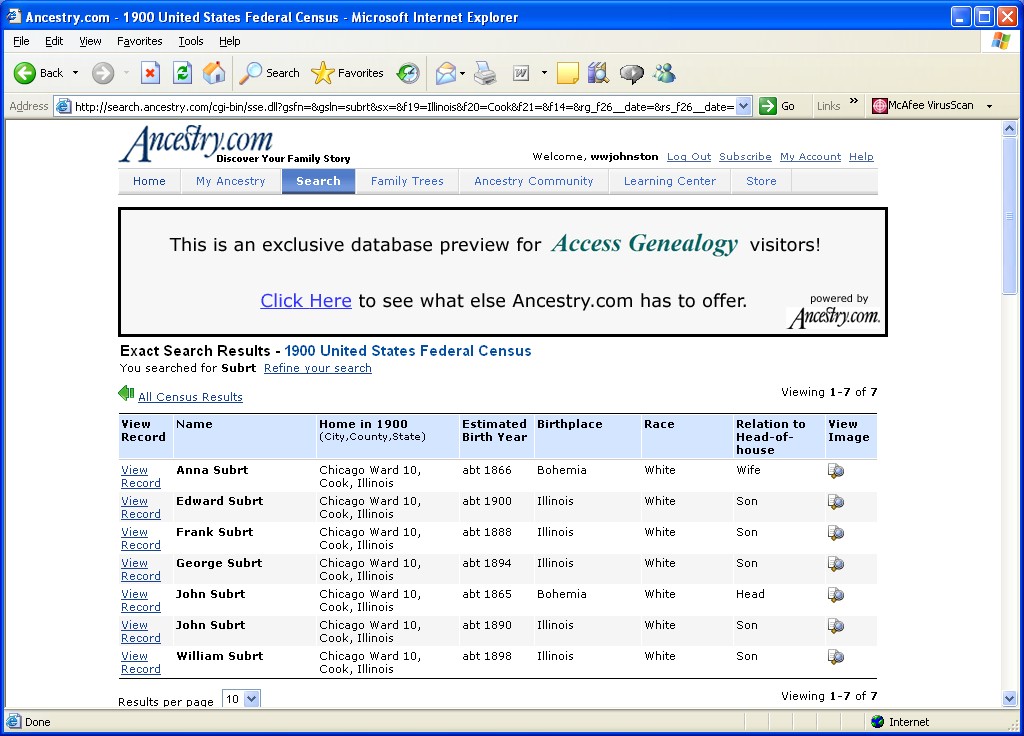Viewport: 1024px width, 736px height.
Task: Open the History clock icon
Action: (x=408, y=73)
